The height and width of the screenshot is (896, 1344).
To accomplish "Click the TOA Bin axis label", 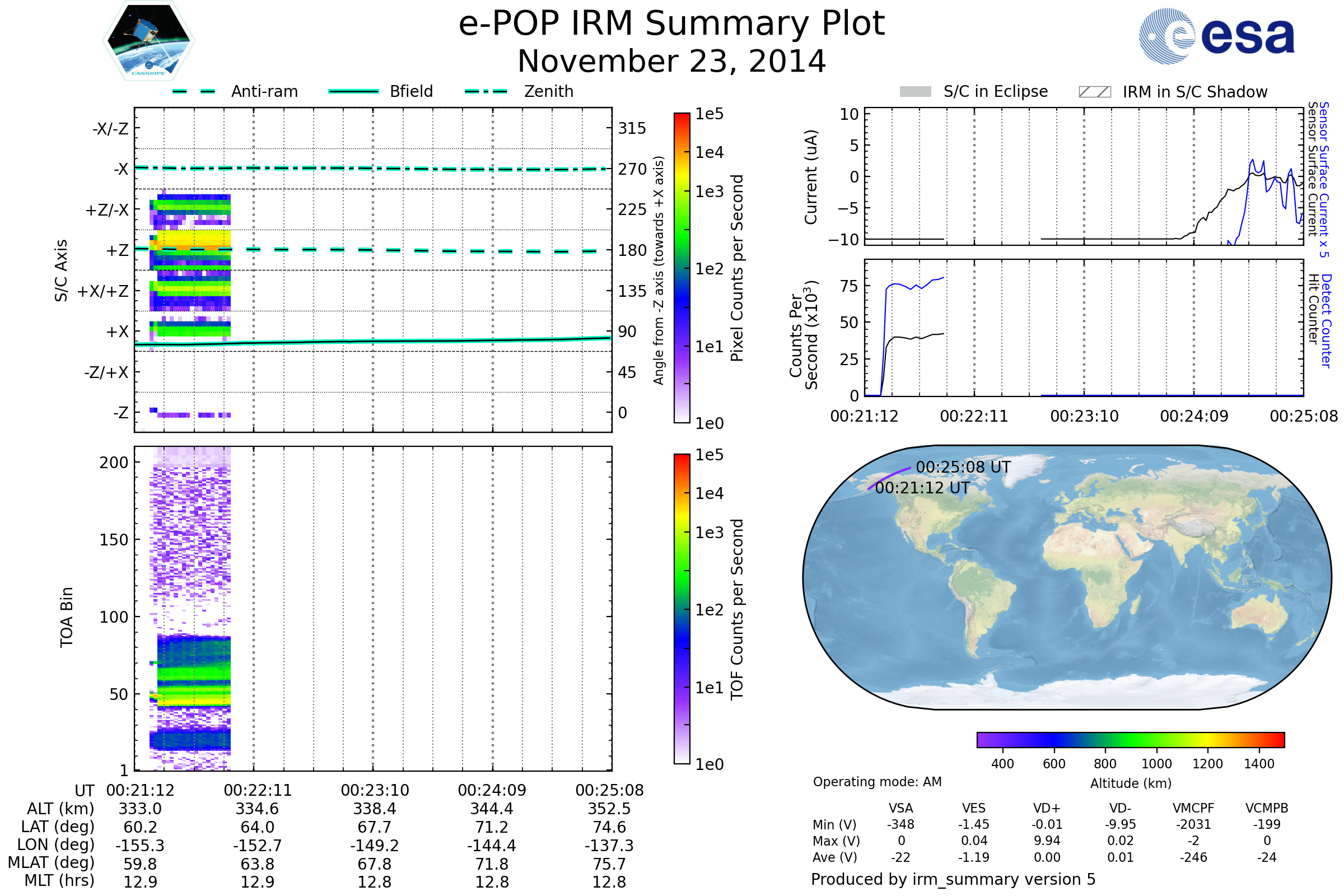I will tap(66, 617).
